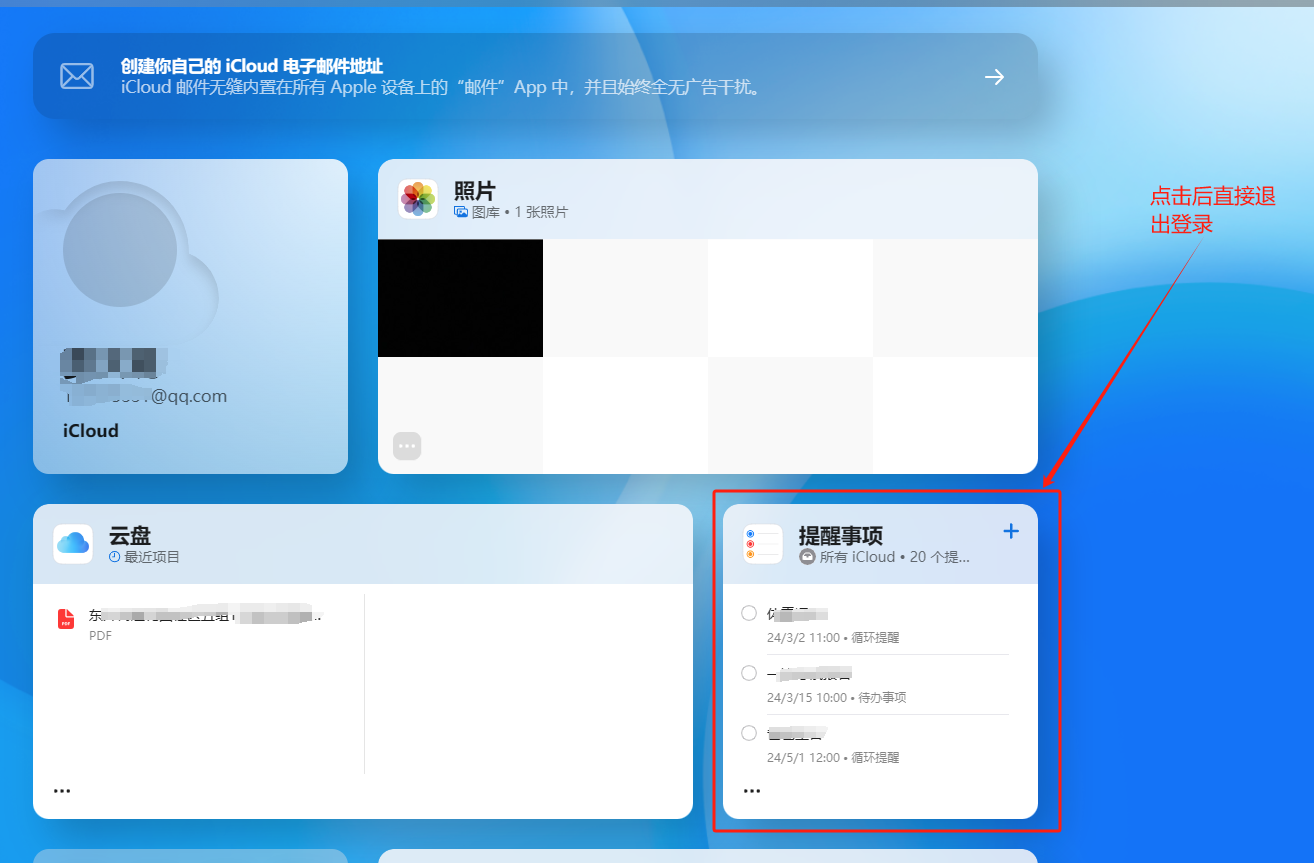Viewport: 1314px width, 863px height.
Task: Click the email address ending in @qq.com
Action: click(x=146, y=396)
